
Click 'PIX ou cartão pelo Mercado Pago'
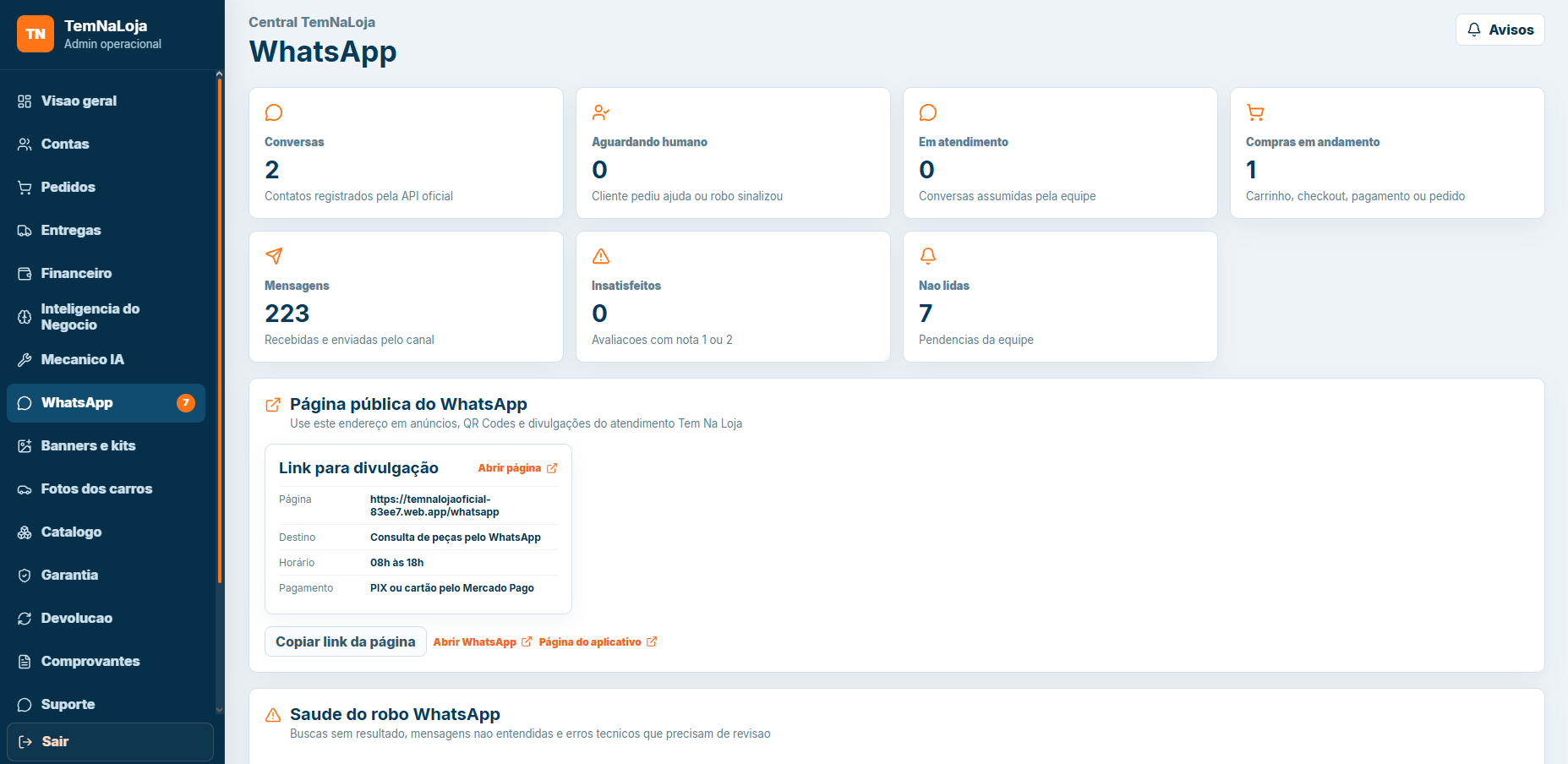click(452, 588)
